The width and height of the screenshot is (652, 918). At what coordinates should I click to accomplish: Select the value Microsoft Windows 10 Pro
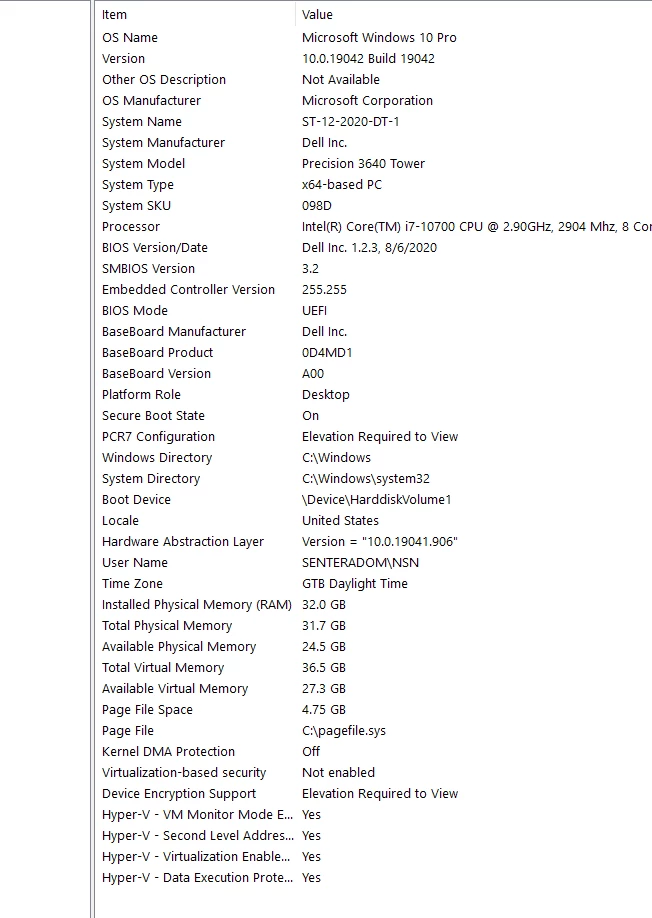(379, 37)
